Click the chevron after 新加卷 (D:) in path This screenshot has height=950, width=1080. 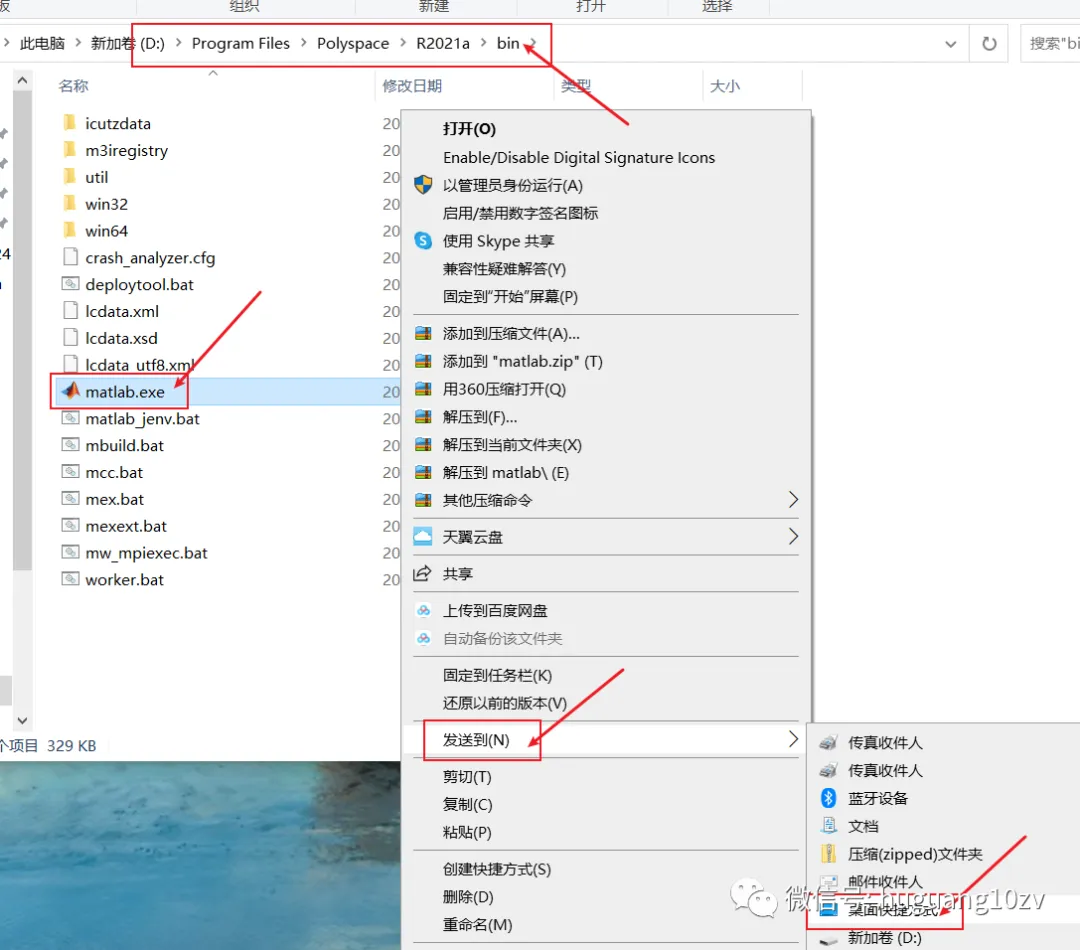click(178, 43)
